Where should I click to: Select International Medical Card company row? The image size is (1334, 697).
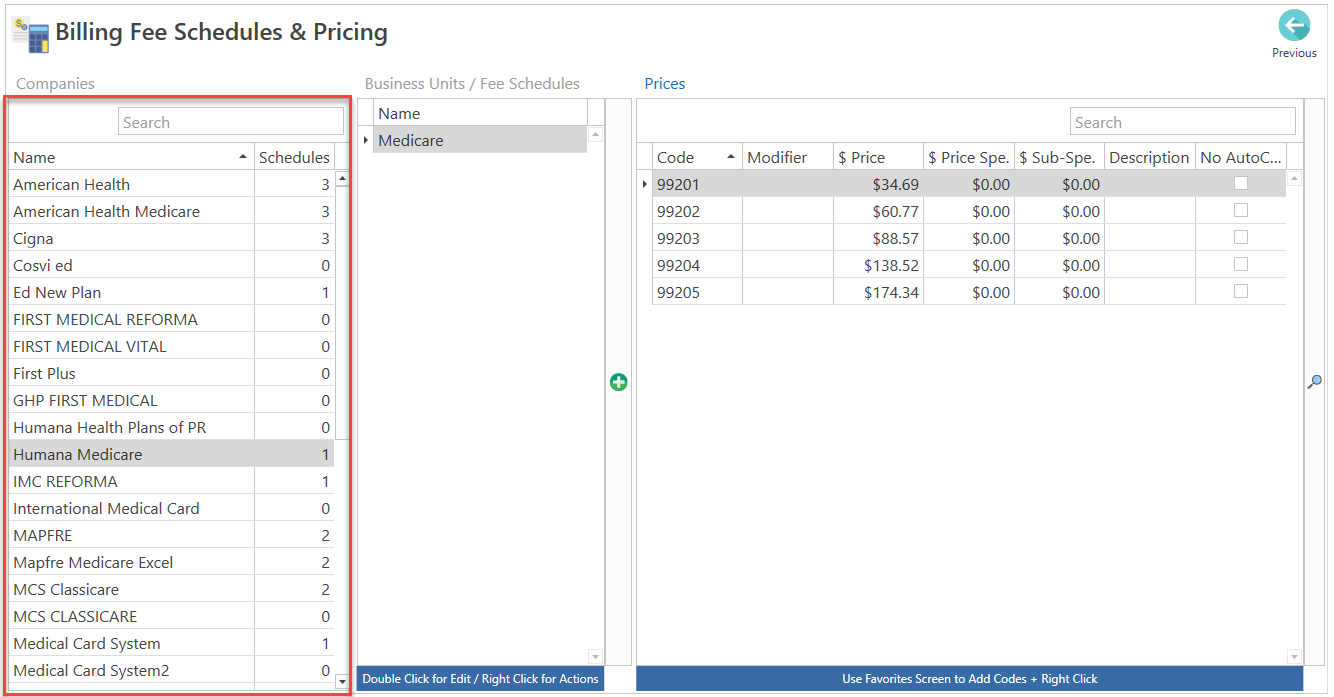click(172, 508)
